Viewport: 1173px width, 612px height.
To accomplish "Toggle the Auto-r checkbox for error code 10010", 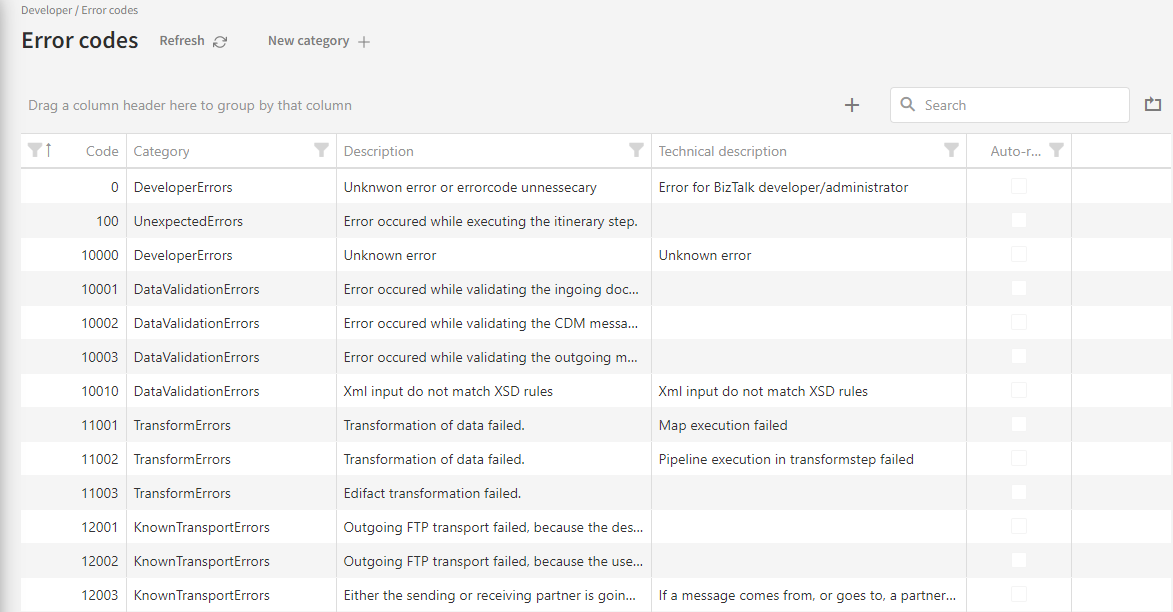I will 1018,390.
